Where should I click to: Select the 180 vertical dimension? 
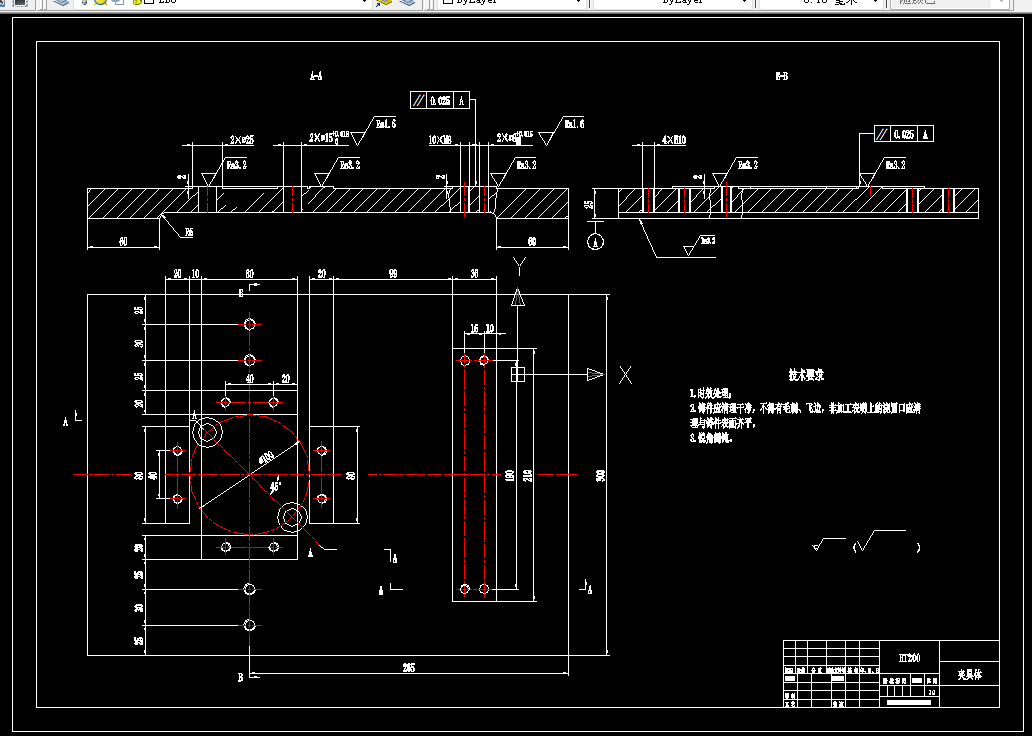click(x=509, y=475)
